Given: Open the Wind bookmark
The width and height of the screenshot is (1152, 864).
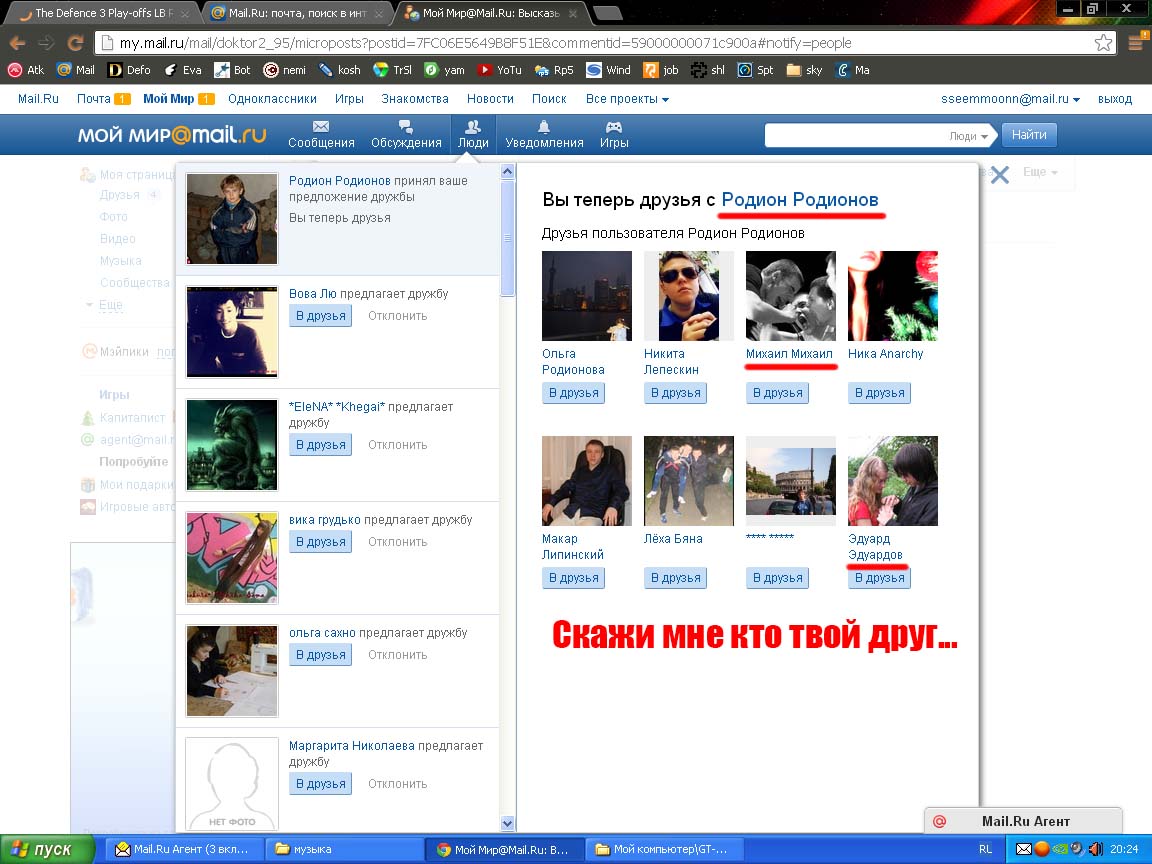Looking at the screenshot, I should click(x=608, y=70).
